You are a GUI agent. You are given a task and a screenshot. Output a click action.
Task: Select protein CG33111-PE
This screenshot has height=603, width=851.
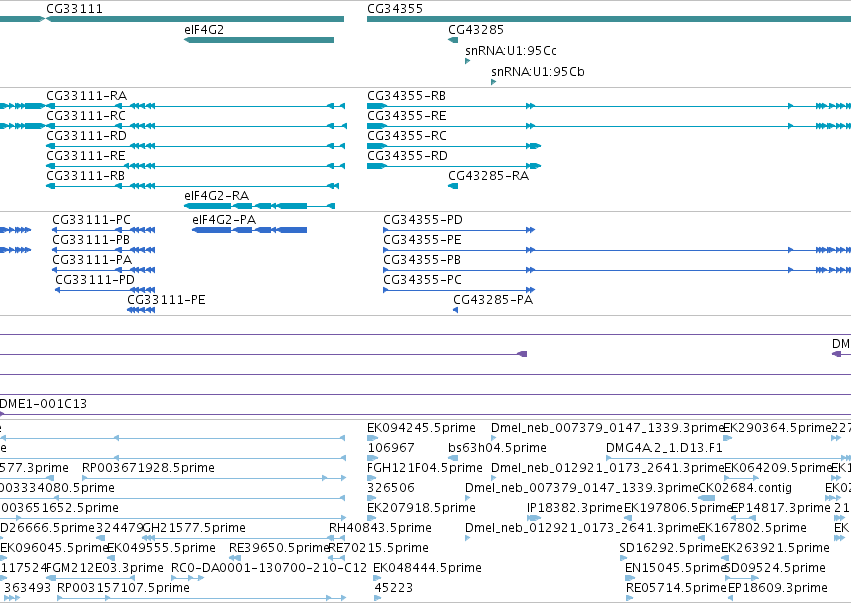141,310
